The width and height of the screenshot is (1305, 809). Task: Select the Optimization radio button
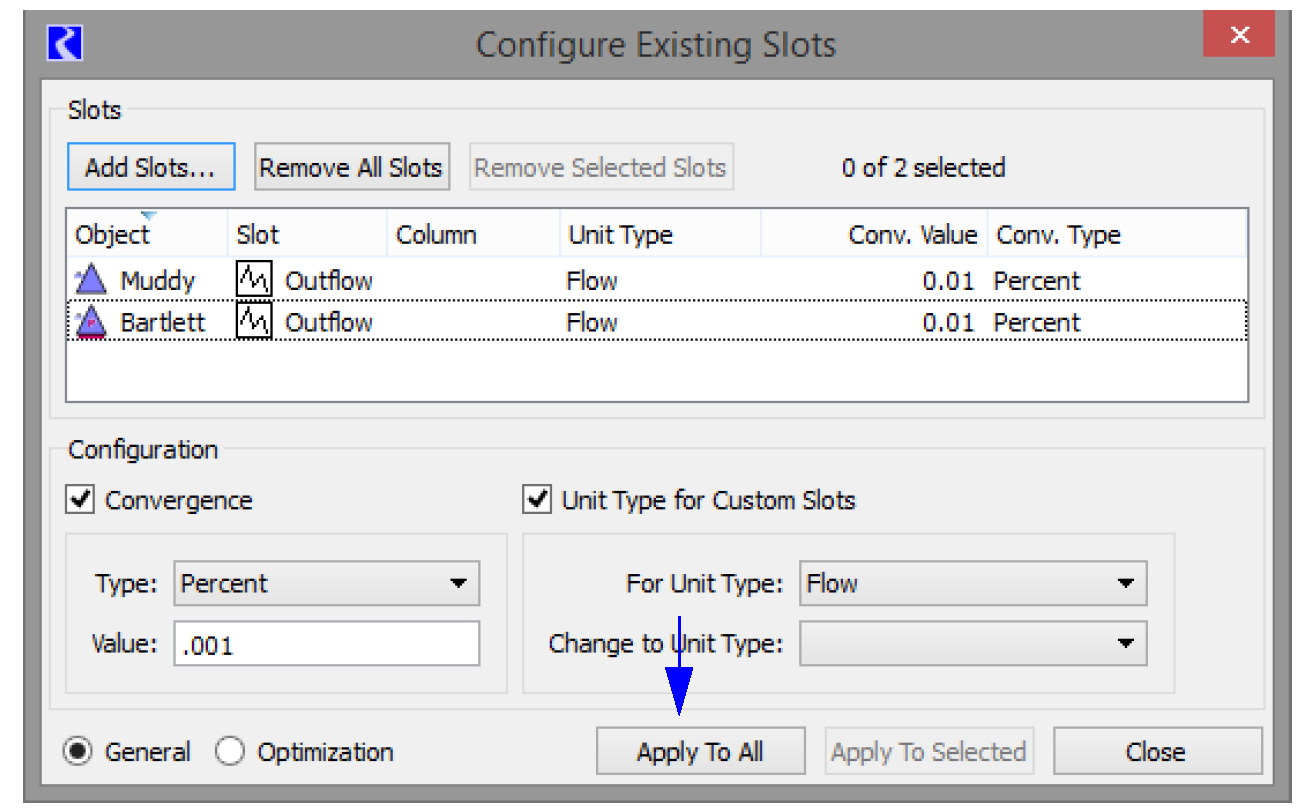click(230, 752)
